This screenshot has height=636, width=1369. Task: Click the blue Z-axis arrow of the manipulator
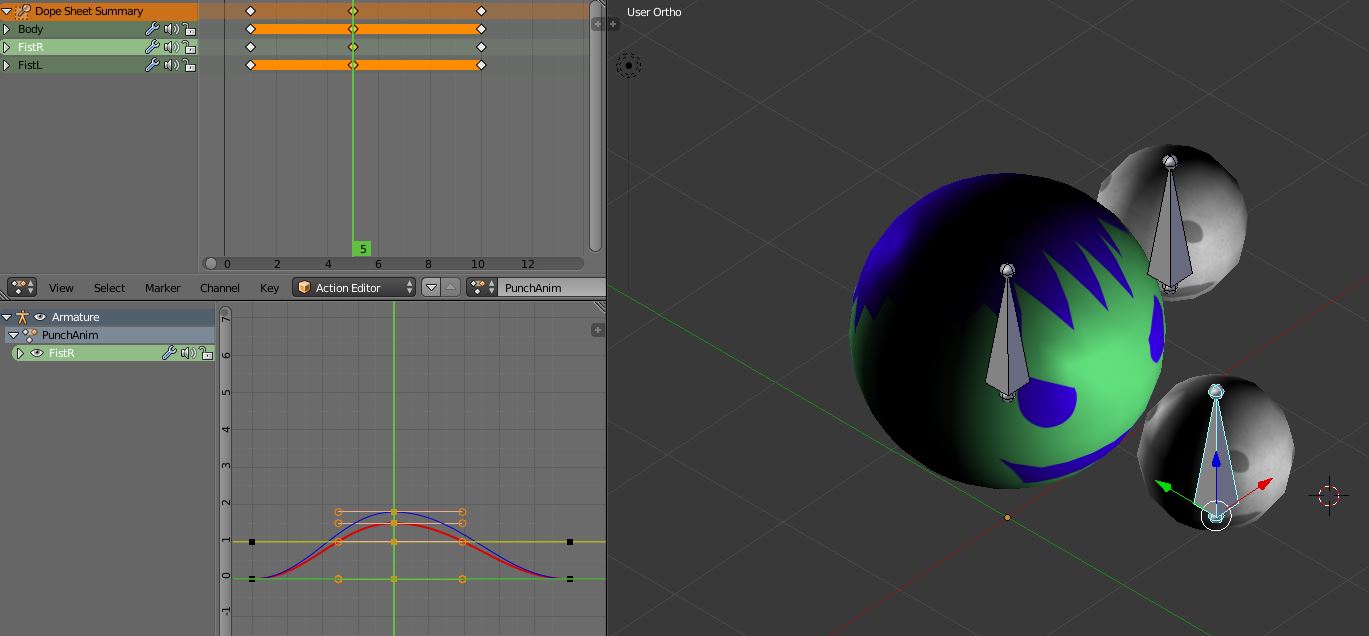1216,462
